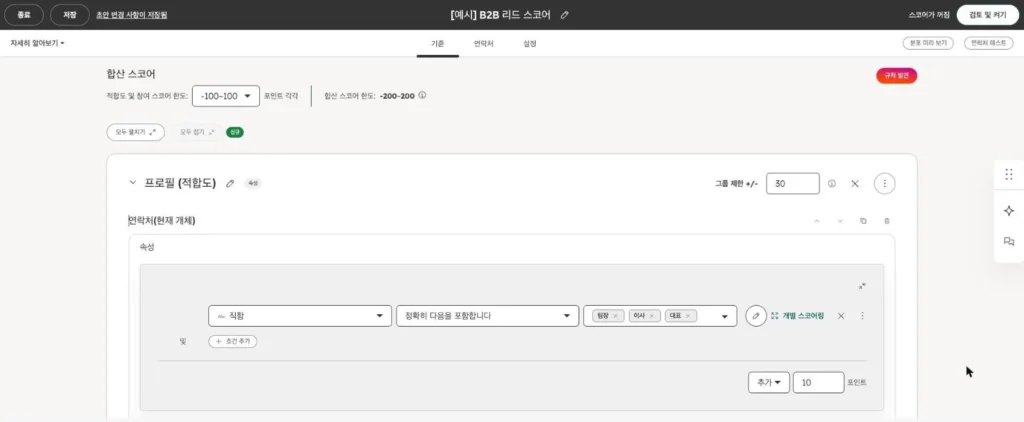Click the 속성 badge next to group name
Viewport: 1024px width, 422px height.
(x=253, y=184)
